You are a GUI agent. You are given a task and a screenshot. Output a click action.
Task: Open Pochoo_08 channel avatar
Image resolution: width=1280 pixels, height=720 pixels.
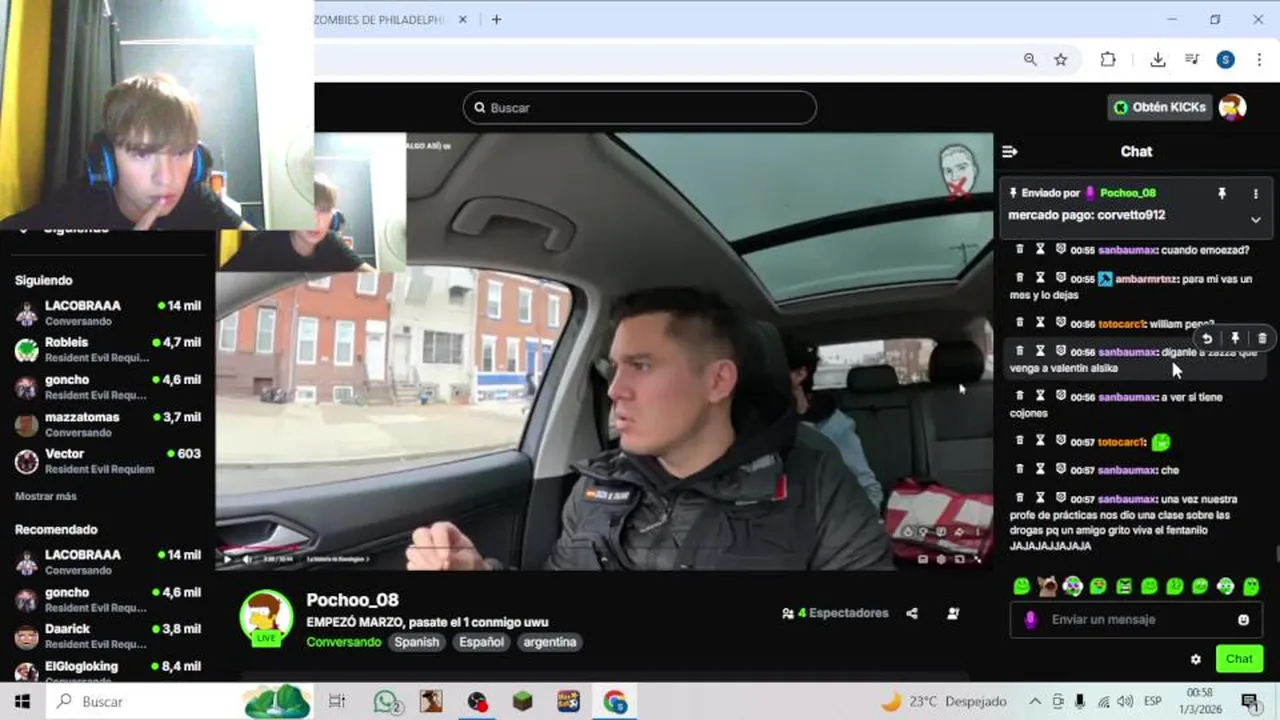pyautogui.click(x=266, y=617)
